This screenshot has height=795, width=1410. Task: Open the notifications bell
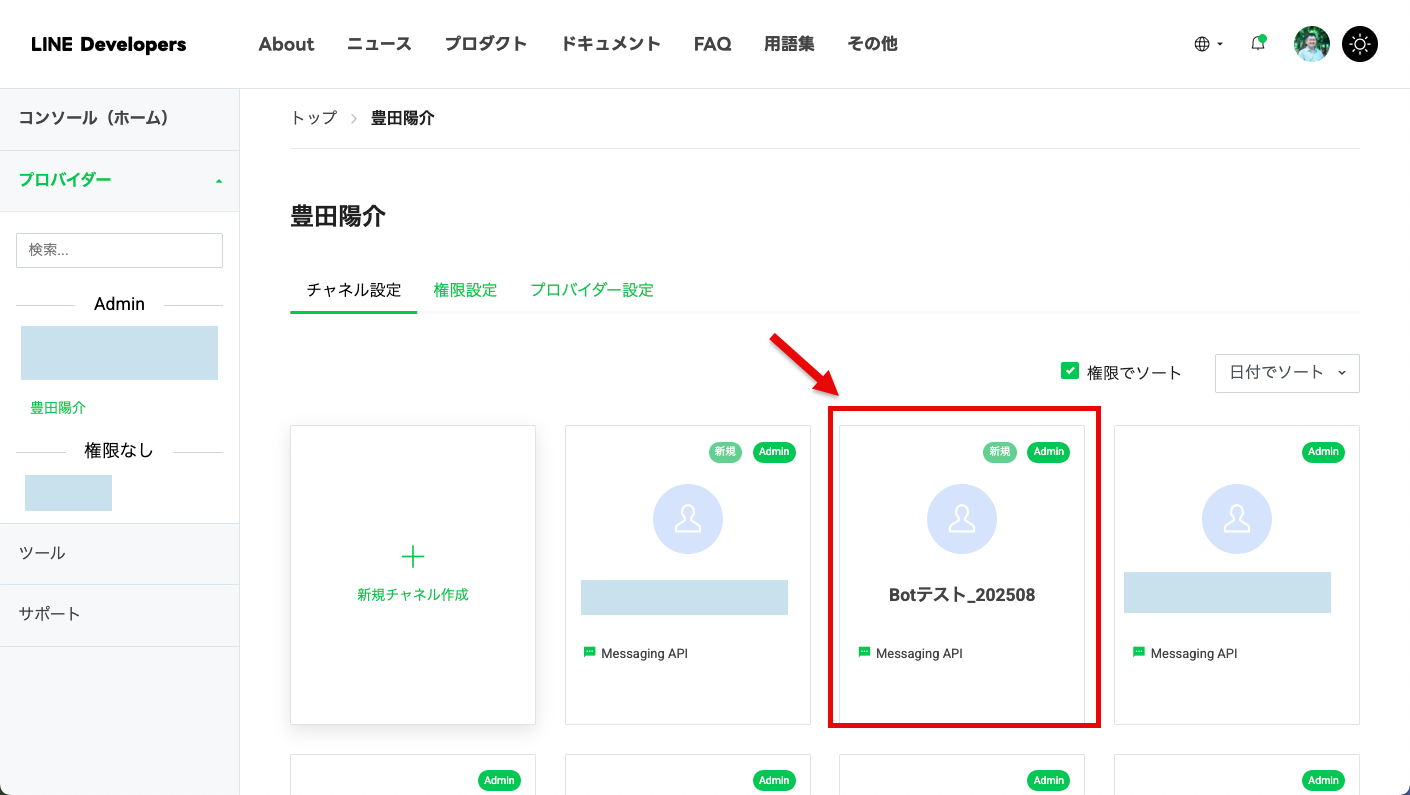[x=1258, y=44]
